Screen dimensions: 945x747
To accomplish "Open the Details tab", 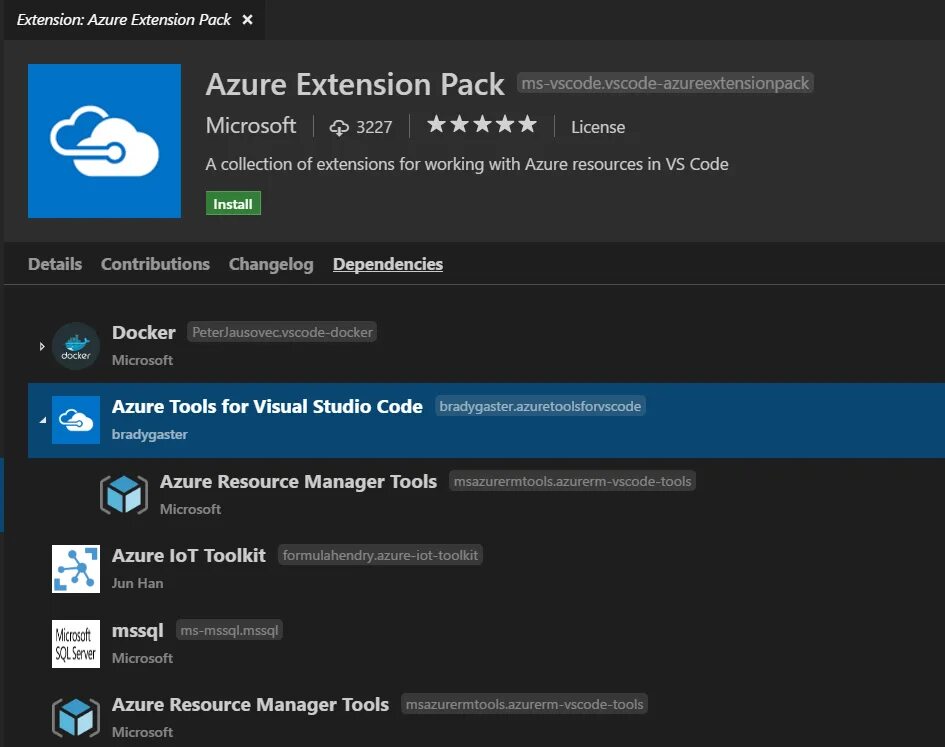I will click(x=55, y=264).
